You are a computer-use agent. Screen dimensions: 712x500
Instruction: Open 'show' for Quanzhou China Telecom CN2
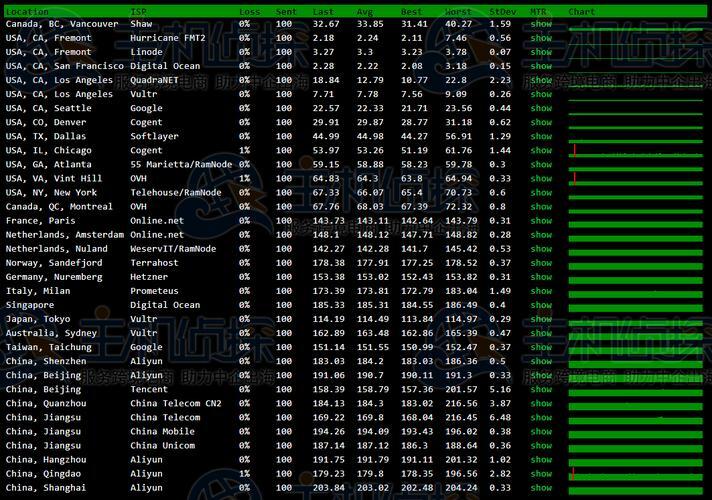541,404
